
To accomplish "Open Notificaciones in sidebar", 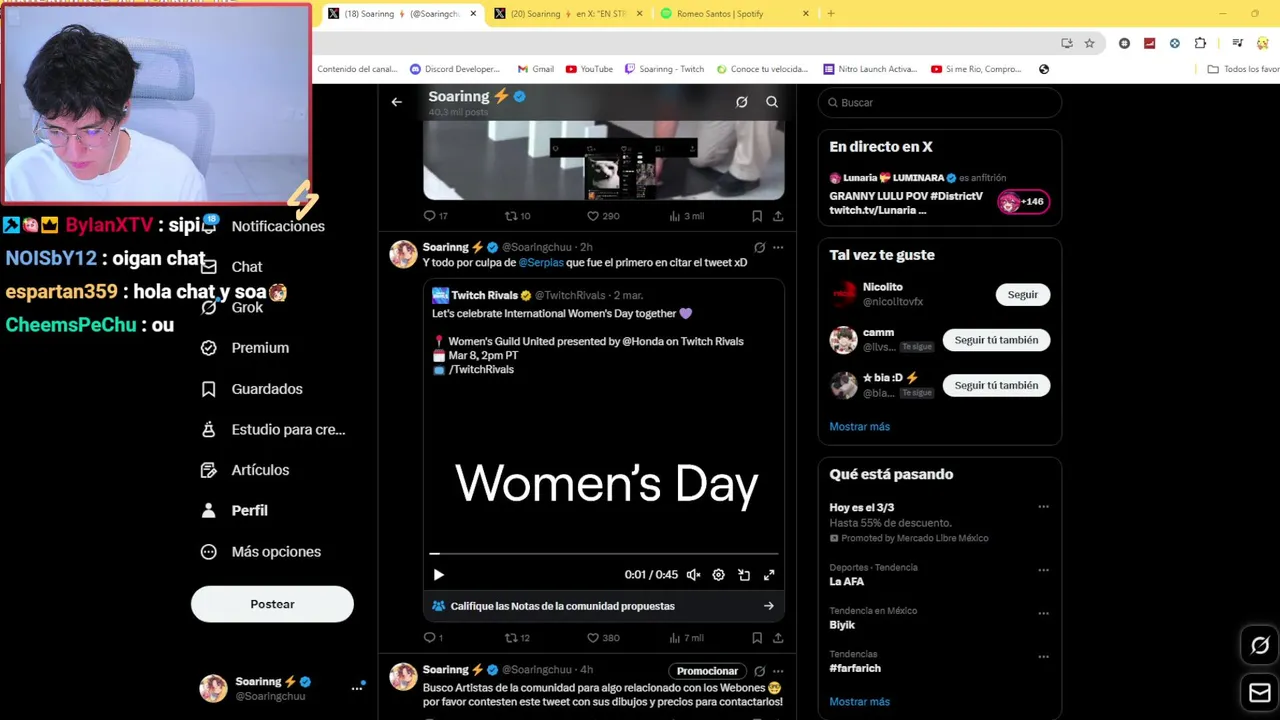I will [x=263, y=226].
